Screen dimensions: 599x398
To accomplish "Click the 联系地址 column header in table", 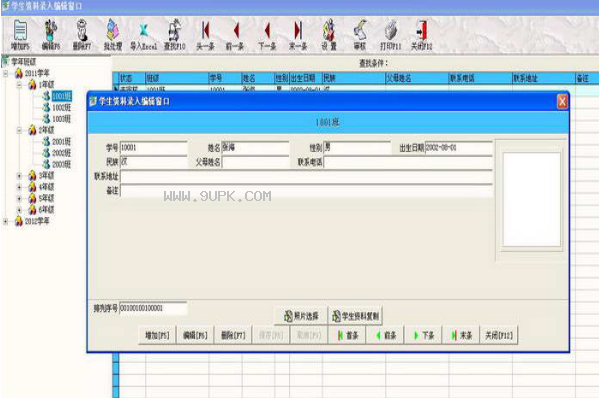I will pos(544,78).
